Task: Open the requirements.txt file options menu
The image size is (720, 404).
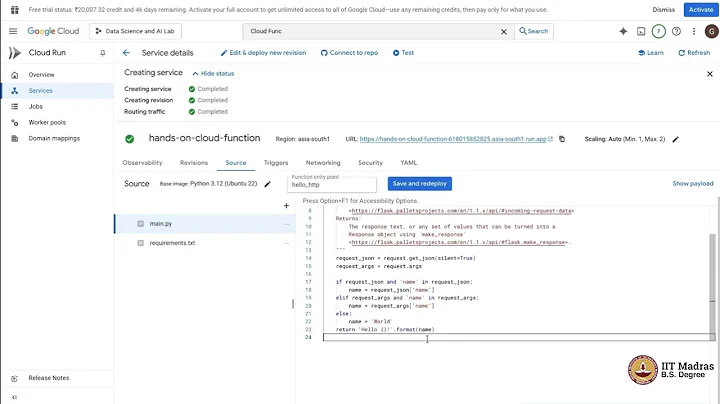Action: click(x=286, y=243)
